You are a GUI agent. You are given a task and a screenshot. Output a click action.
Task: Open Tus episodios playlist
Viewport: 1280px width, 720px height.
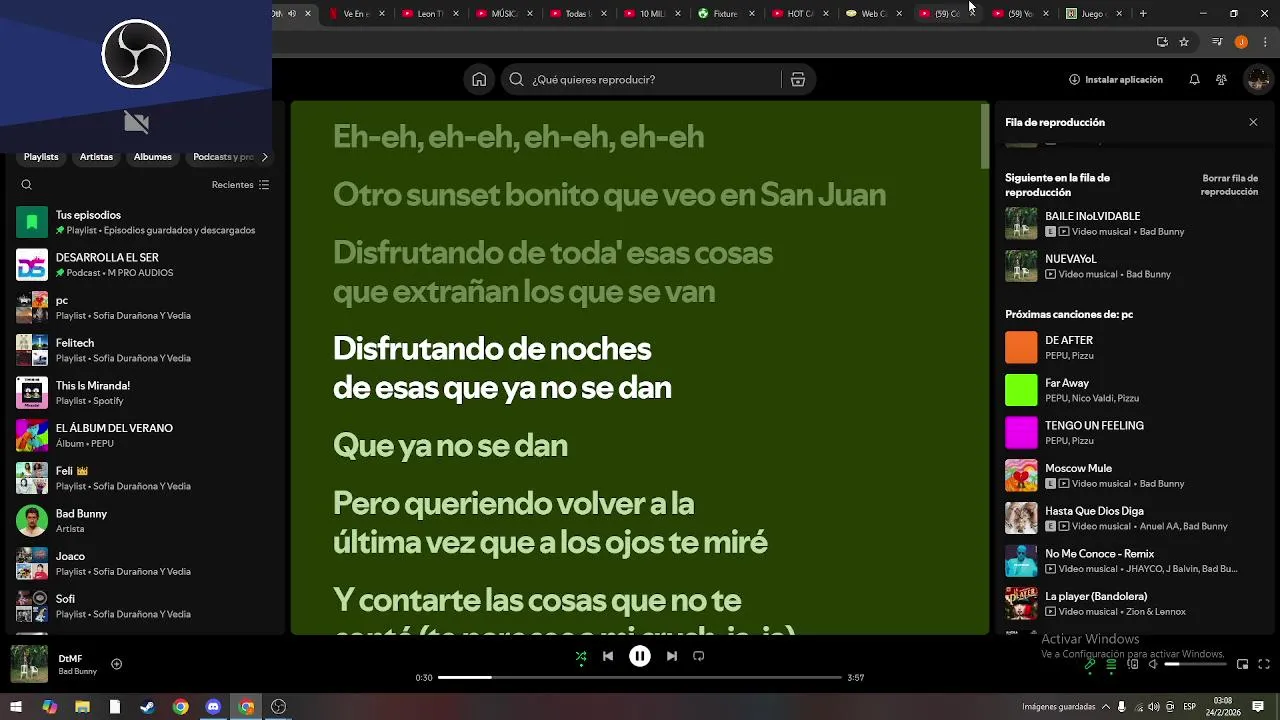coord(143,222)
